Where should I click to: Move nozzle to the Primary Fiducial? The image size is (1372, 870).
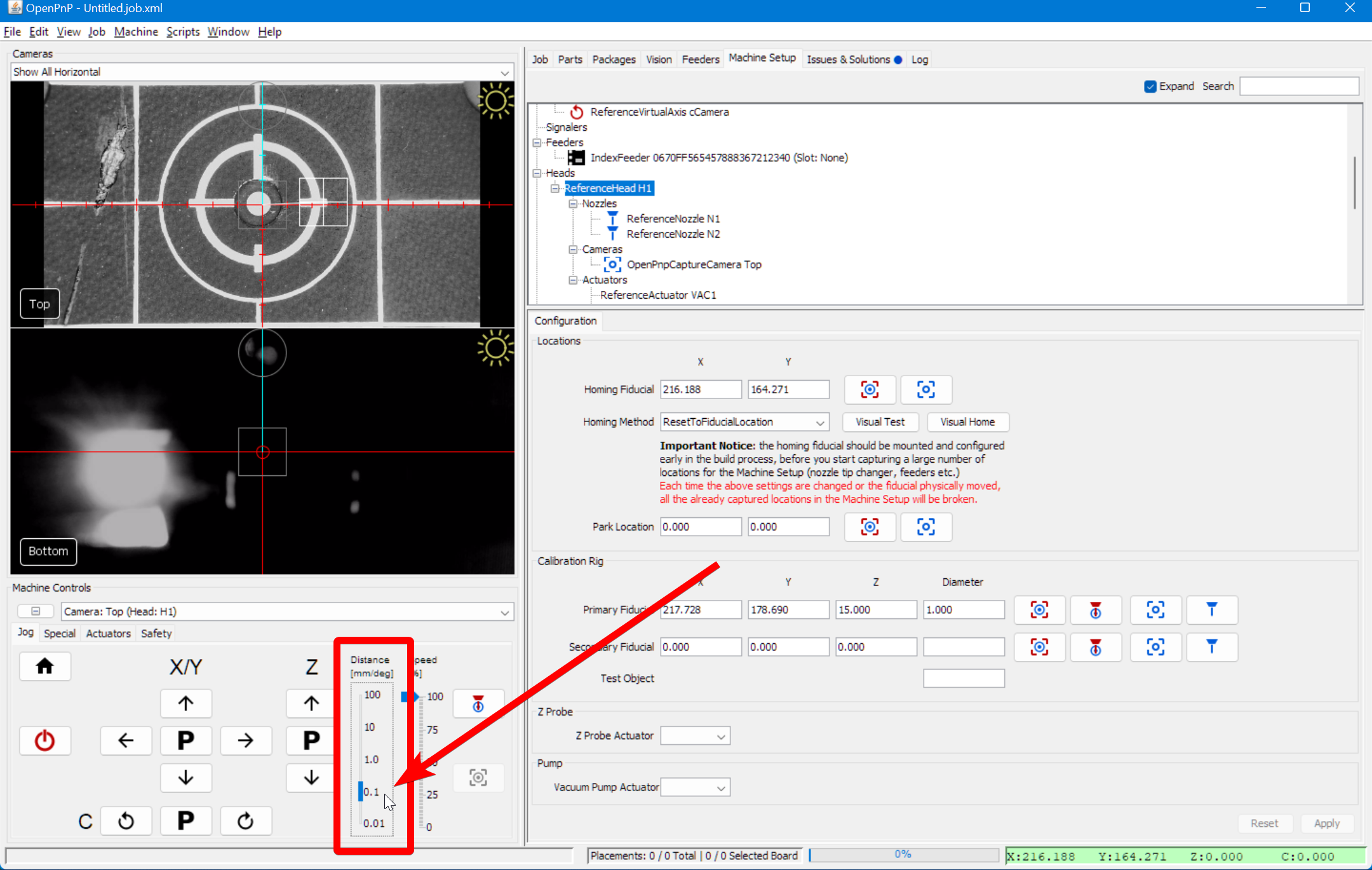(1212, 609)
